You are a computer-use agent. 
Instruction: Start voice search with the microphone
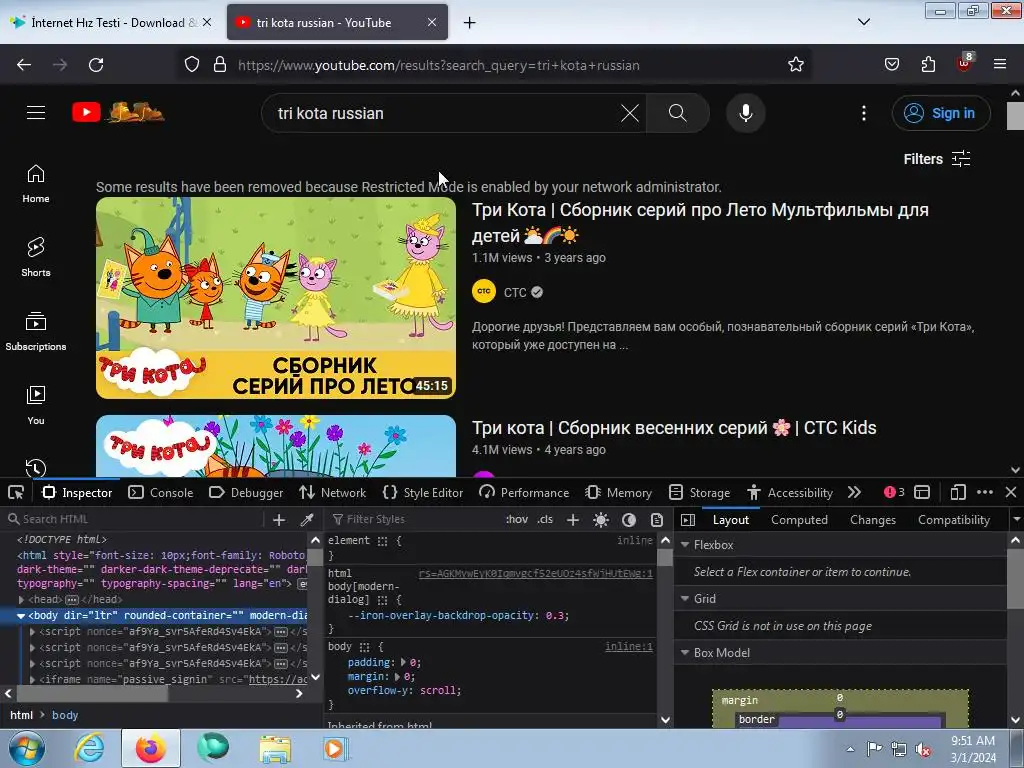746,113
